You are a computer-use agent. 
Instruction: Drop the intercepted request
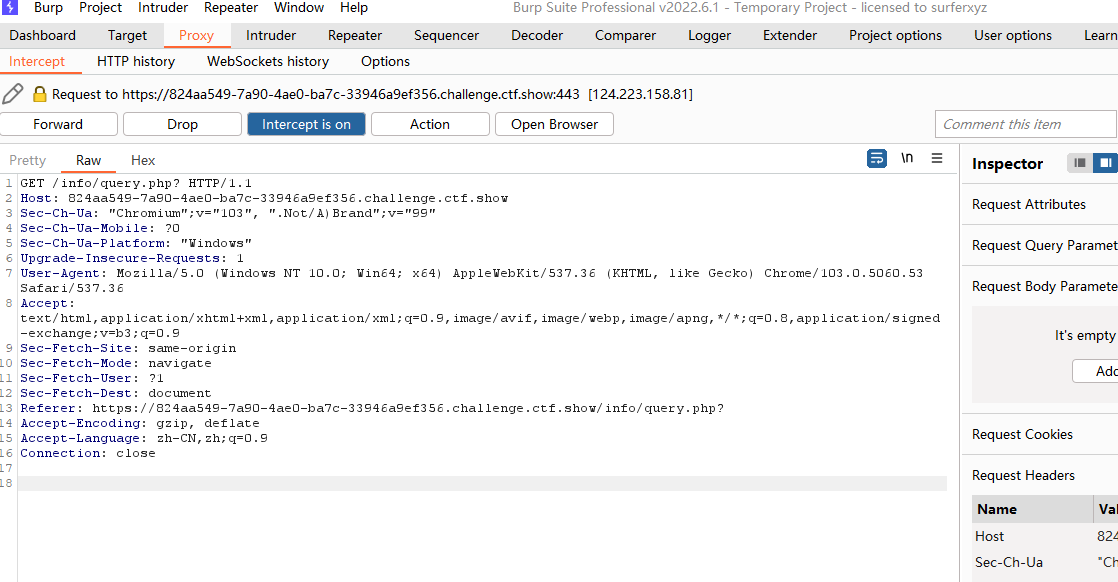pos(183,124)
